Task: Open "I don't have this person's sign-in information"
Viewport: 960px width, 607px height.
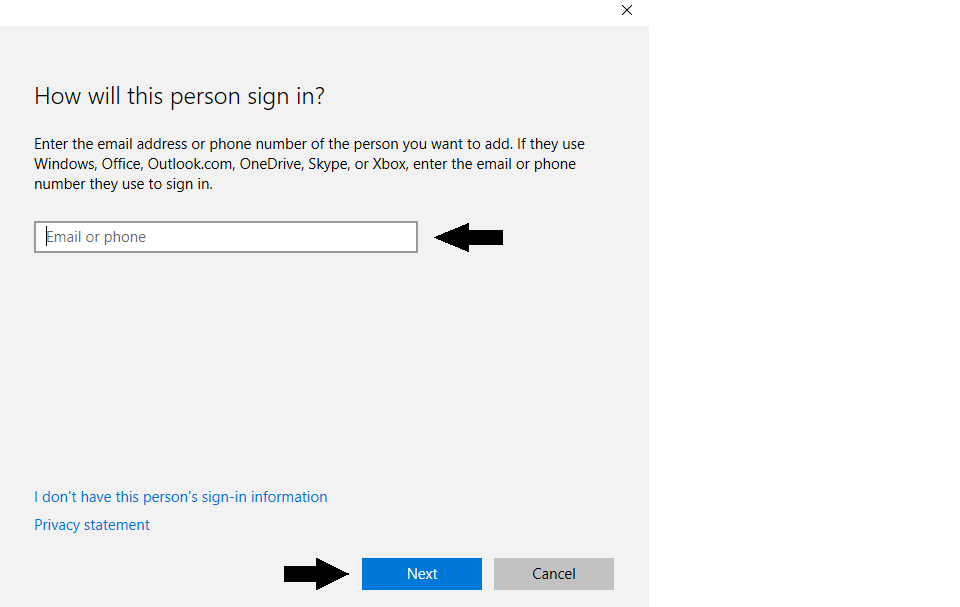Action: pos(180,497)
